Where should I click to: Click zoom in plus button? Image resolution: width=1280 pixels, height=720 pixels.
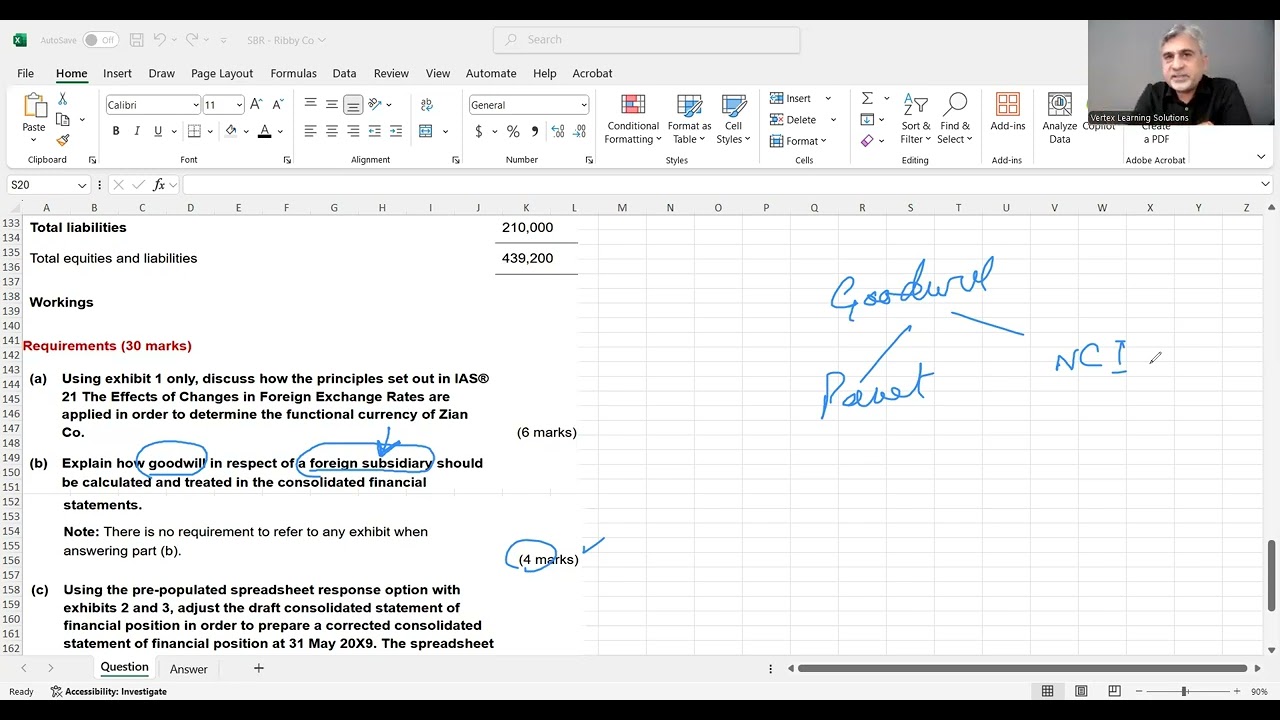click(x=1237, y=691)
